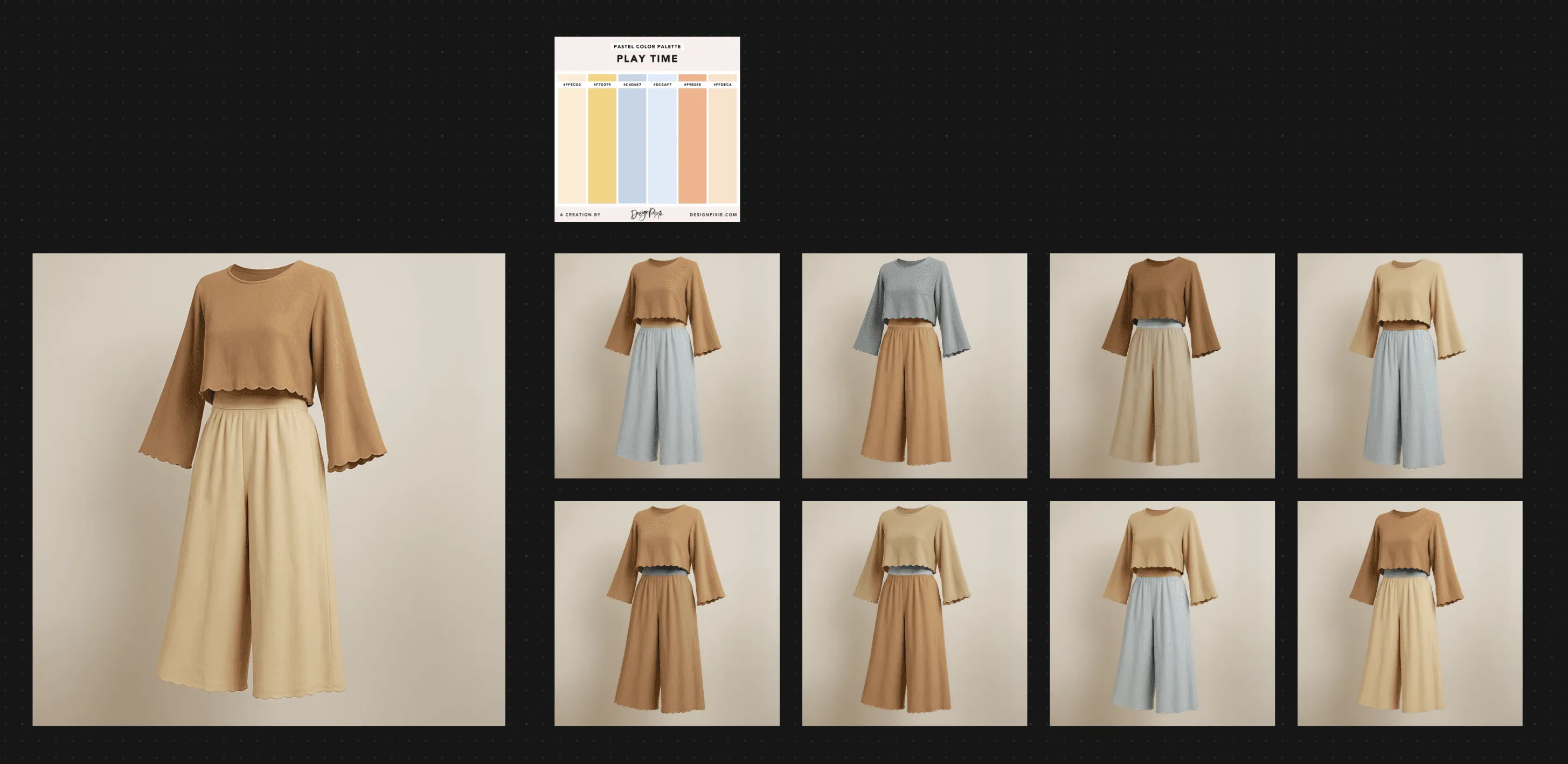Click the PLAY TIME palette title
The image size is (1568, 764).
point(647,59)
